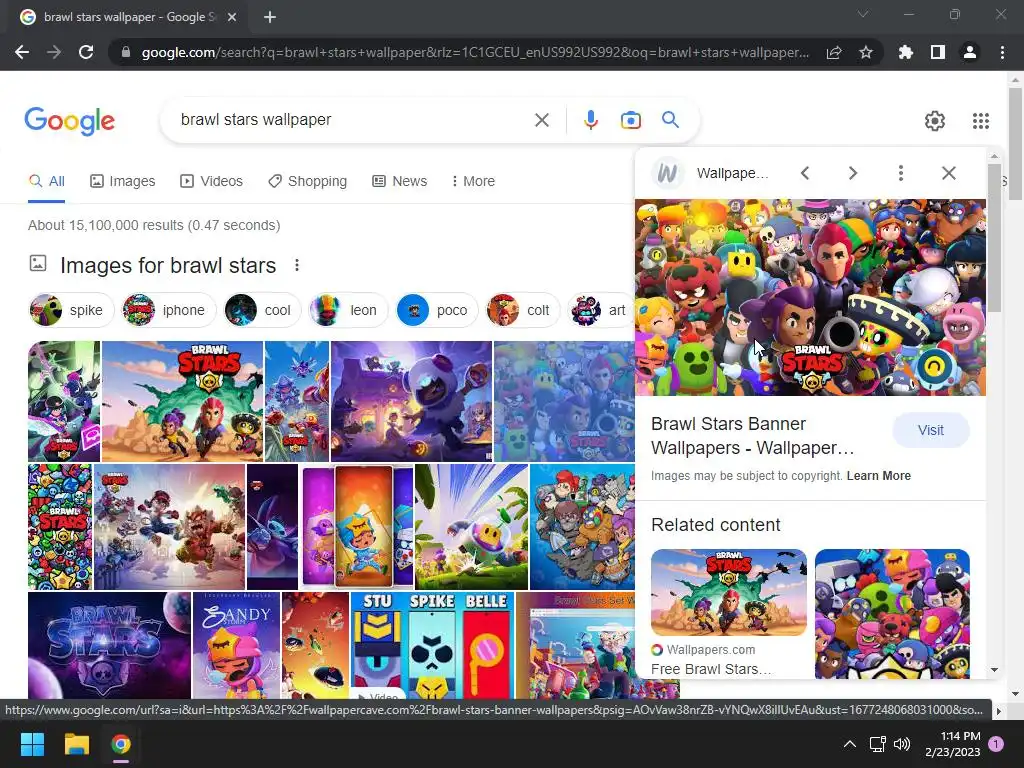Viewport: 1024px width, 768px height.
Task: Filter images by leon chip
Action: [x=348, y=310]
